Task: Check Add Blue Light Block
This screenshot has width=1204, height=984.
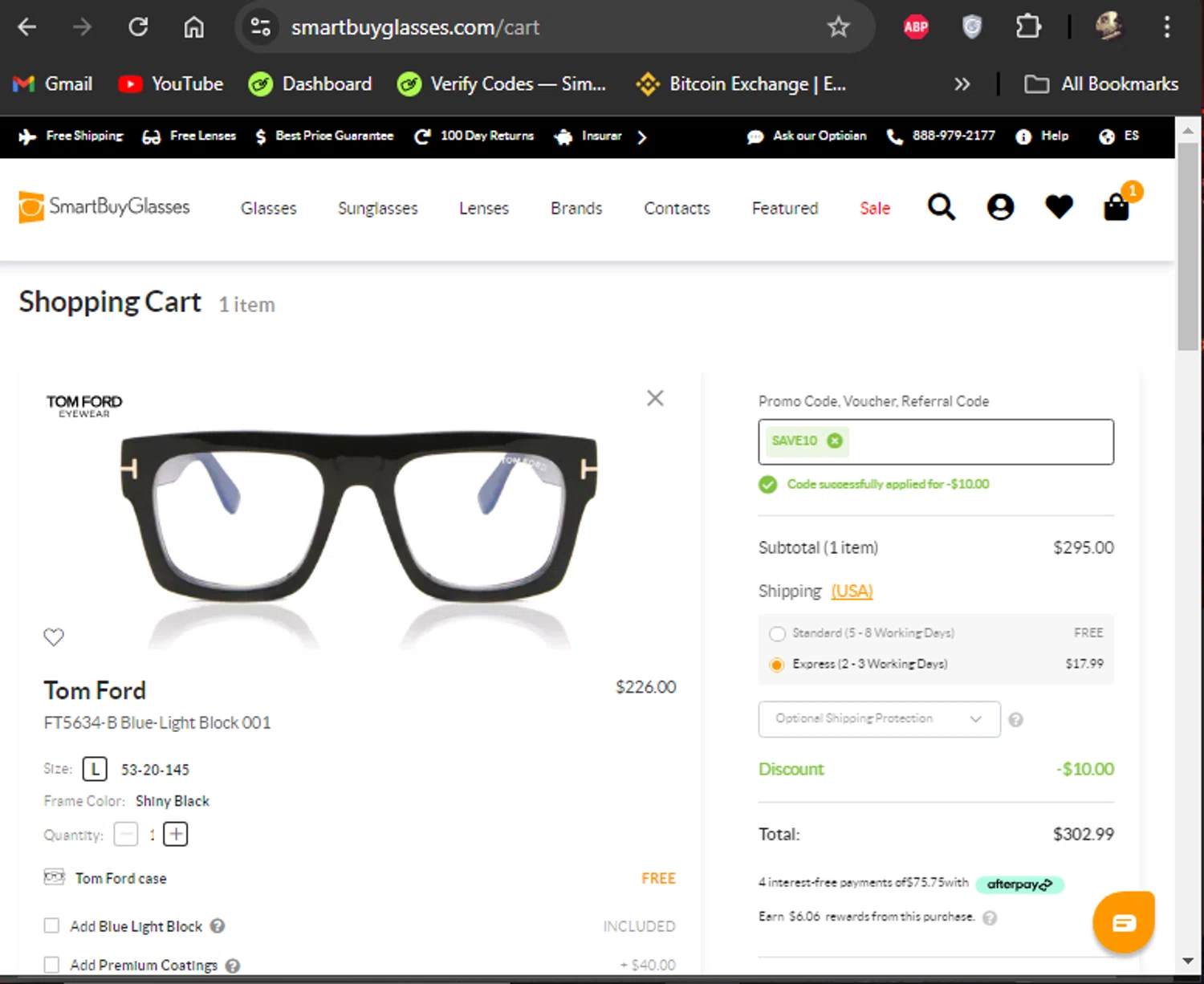Action: pos(51,926)
